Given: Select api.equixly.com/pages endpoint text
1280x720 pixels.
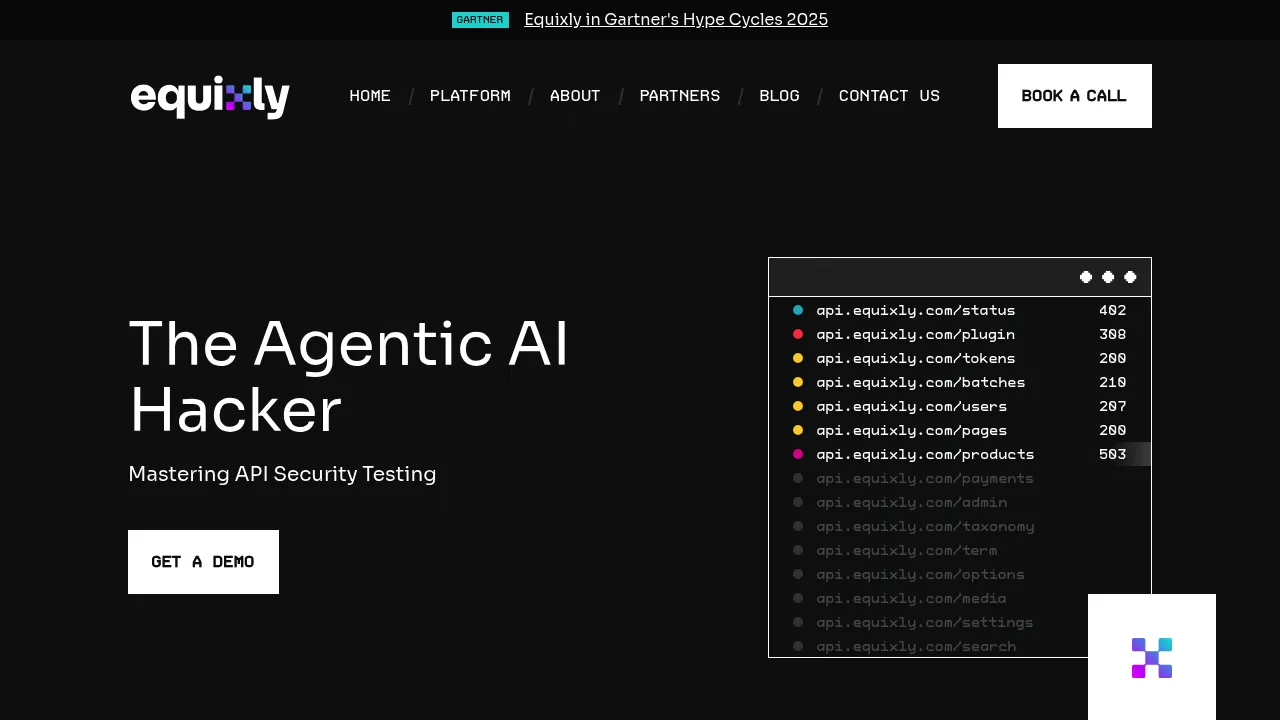Looking at the screenshot, I should click(x=912, y=430).
